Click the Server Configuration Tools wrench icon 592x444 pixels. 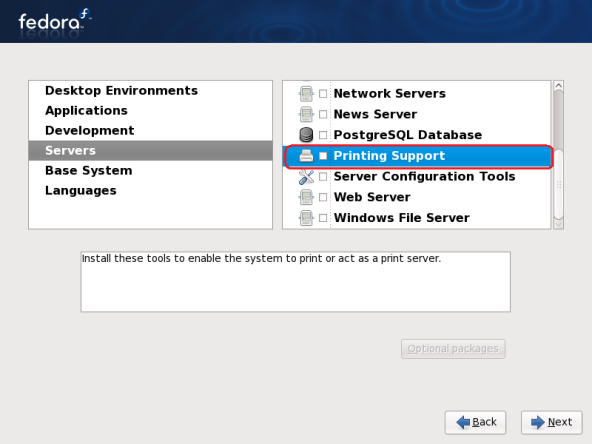click(306, 177)
